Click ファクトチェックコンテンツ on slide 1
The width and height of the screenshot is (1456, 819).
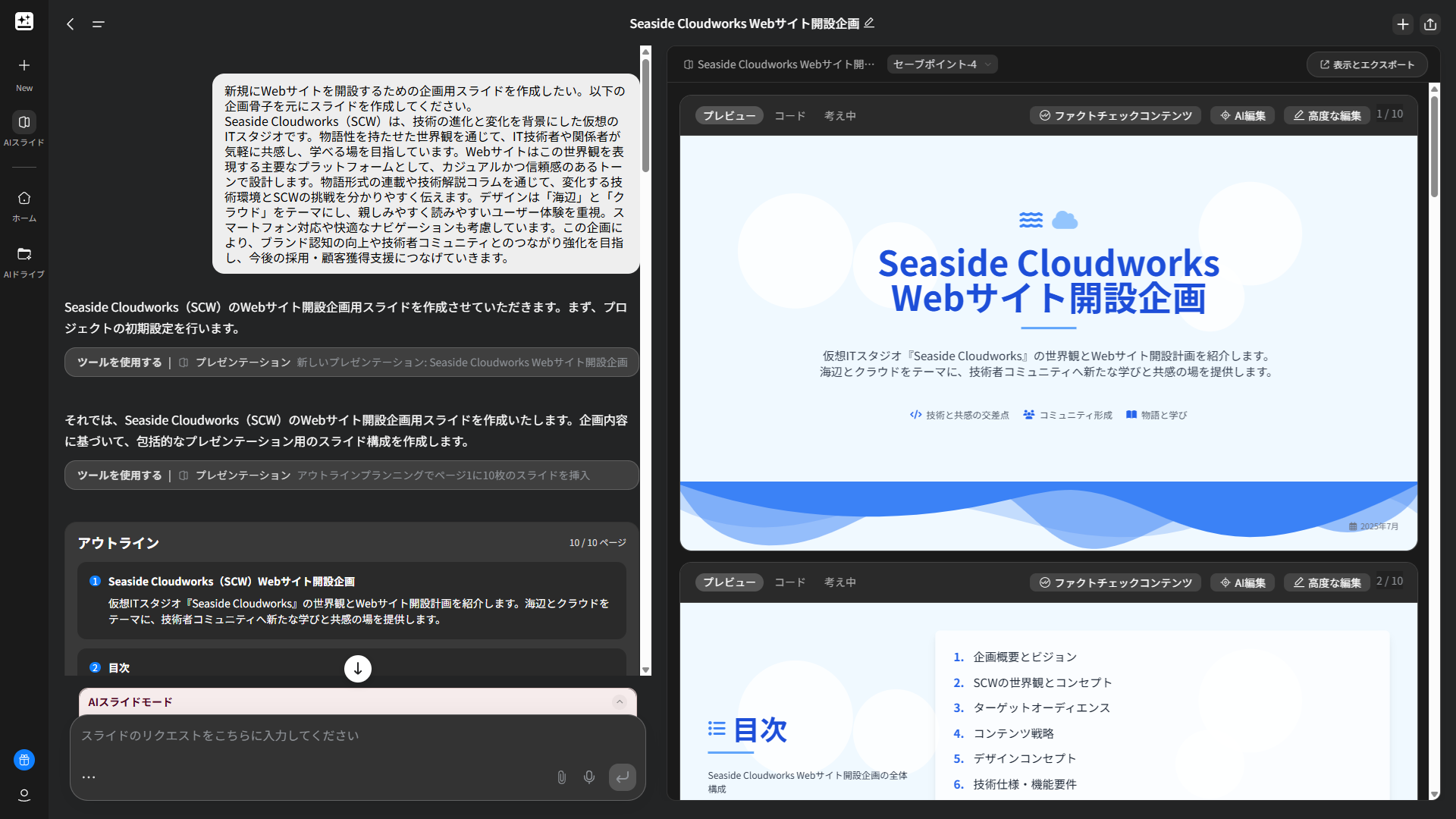(x=1115, y=116)
